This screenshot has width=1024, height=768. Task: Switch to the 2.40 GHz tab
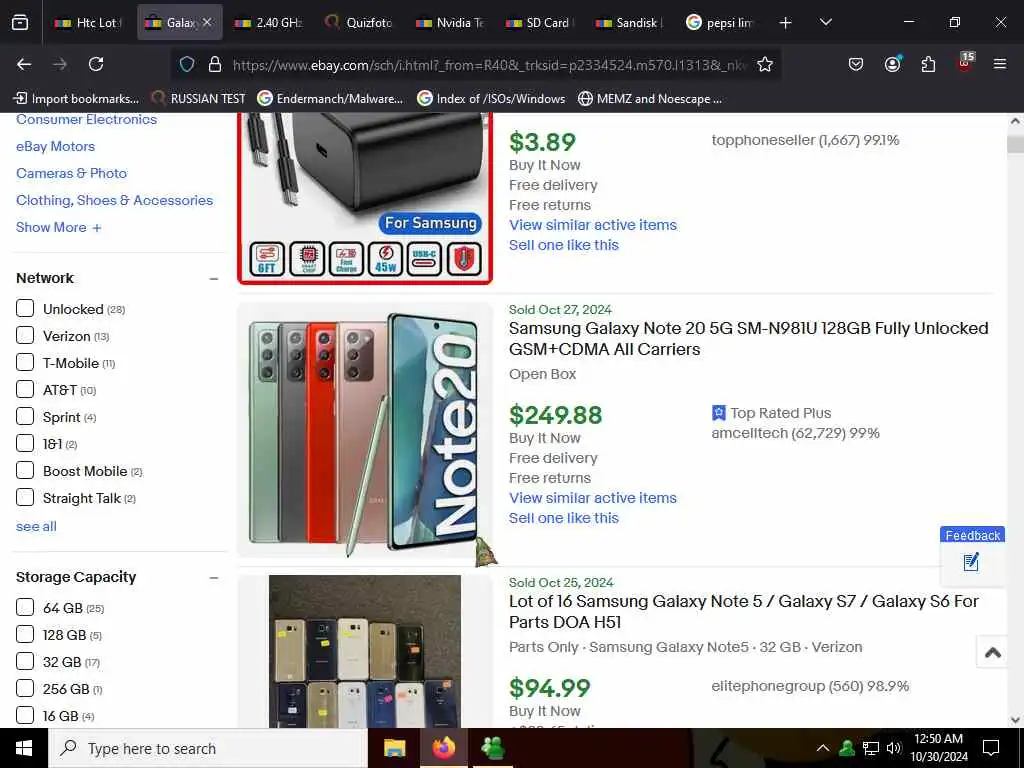tap(270, 23)
